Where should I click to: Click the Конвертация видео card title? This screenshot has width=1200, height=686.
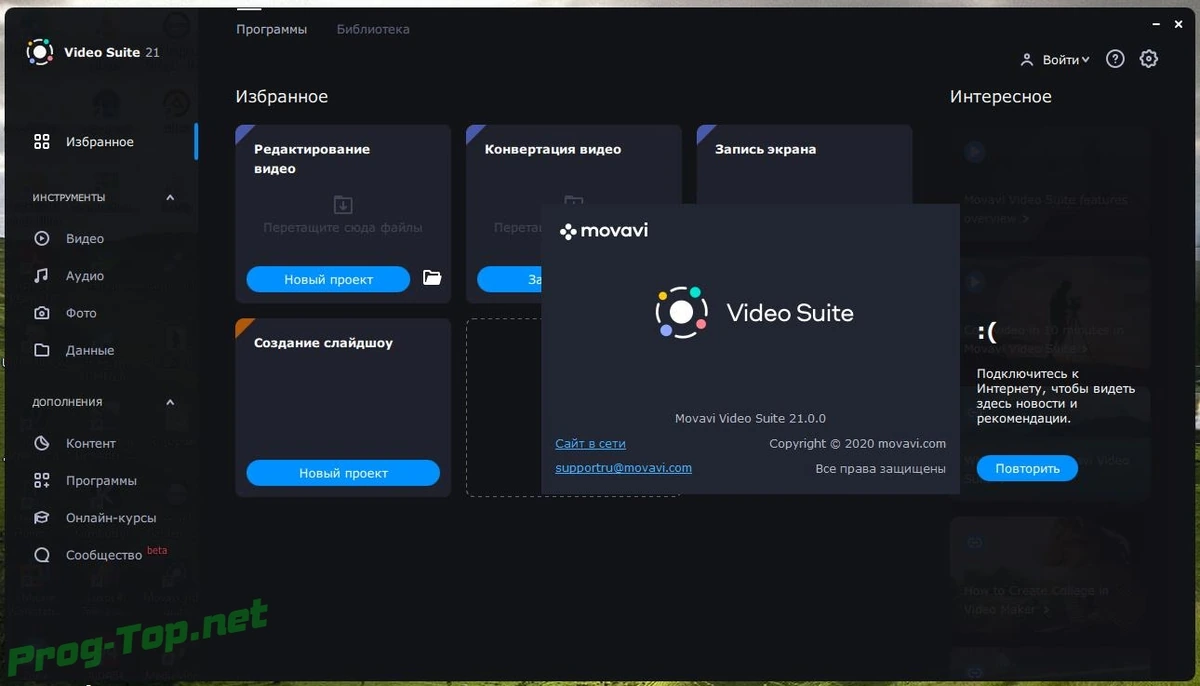(x=553, y=149)
